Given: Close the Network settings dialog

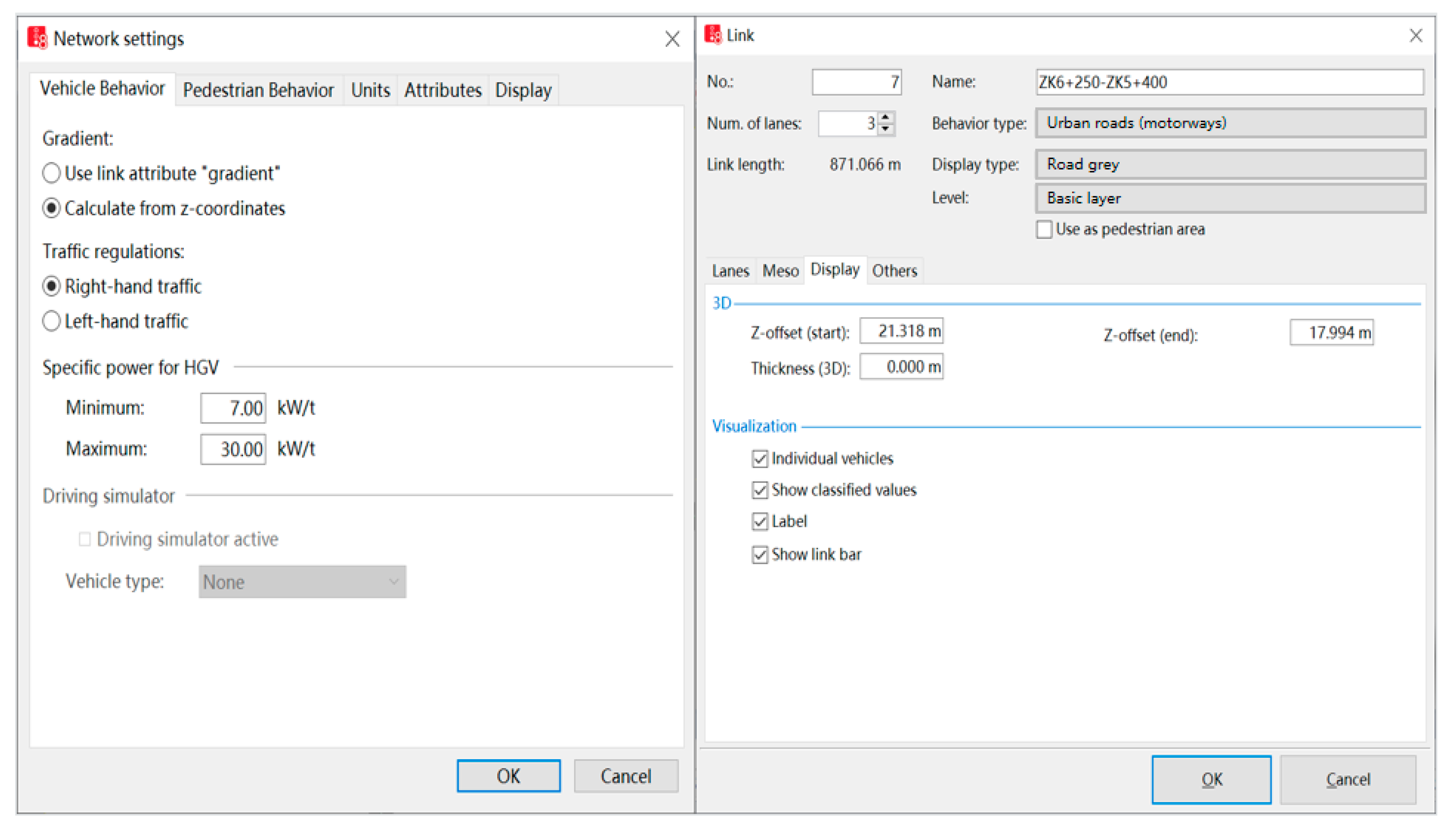Looking at the screenshot, I should point(672,39).
